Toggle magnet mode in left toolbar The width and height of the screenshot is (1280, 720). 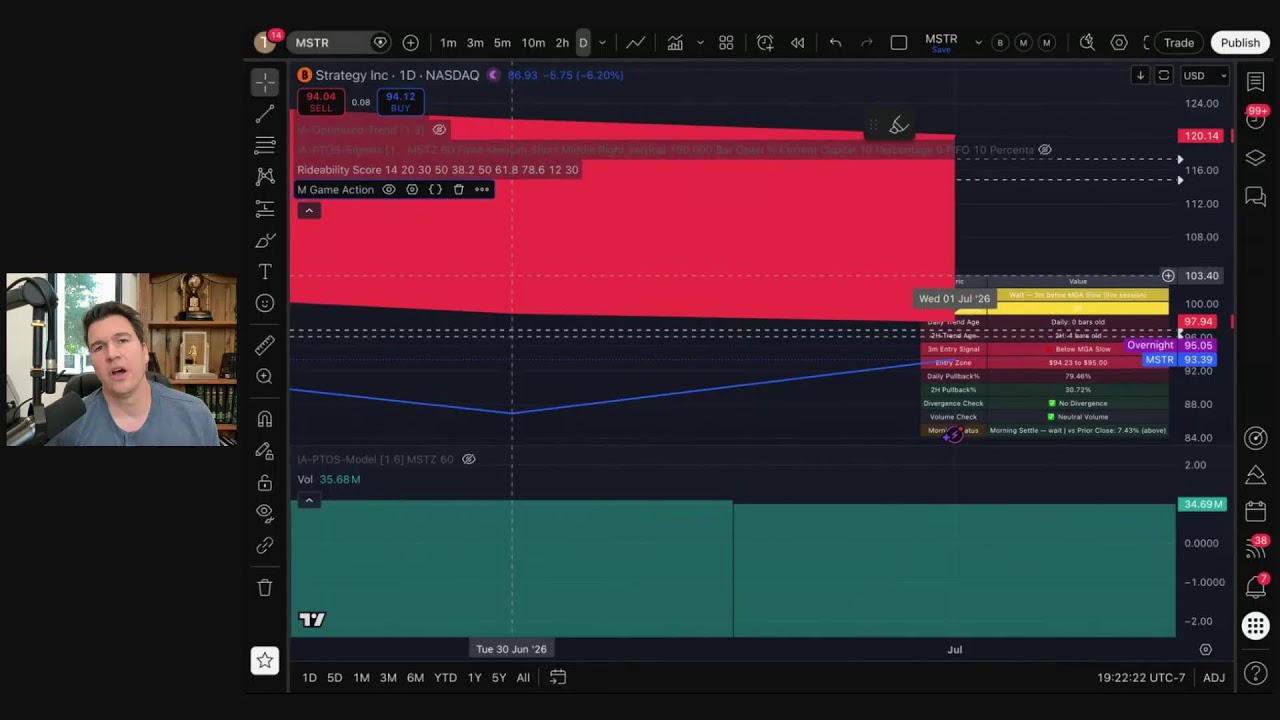pos(265,419)
